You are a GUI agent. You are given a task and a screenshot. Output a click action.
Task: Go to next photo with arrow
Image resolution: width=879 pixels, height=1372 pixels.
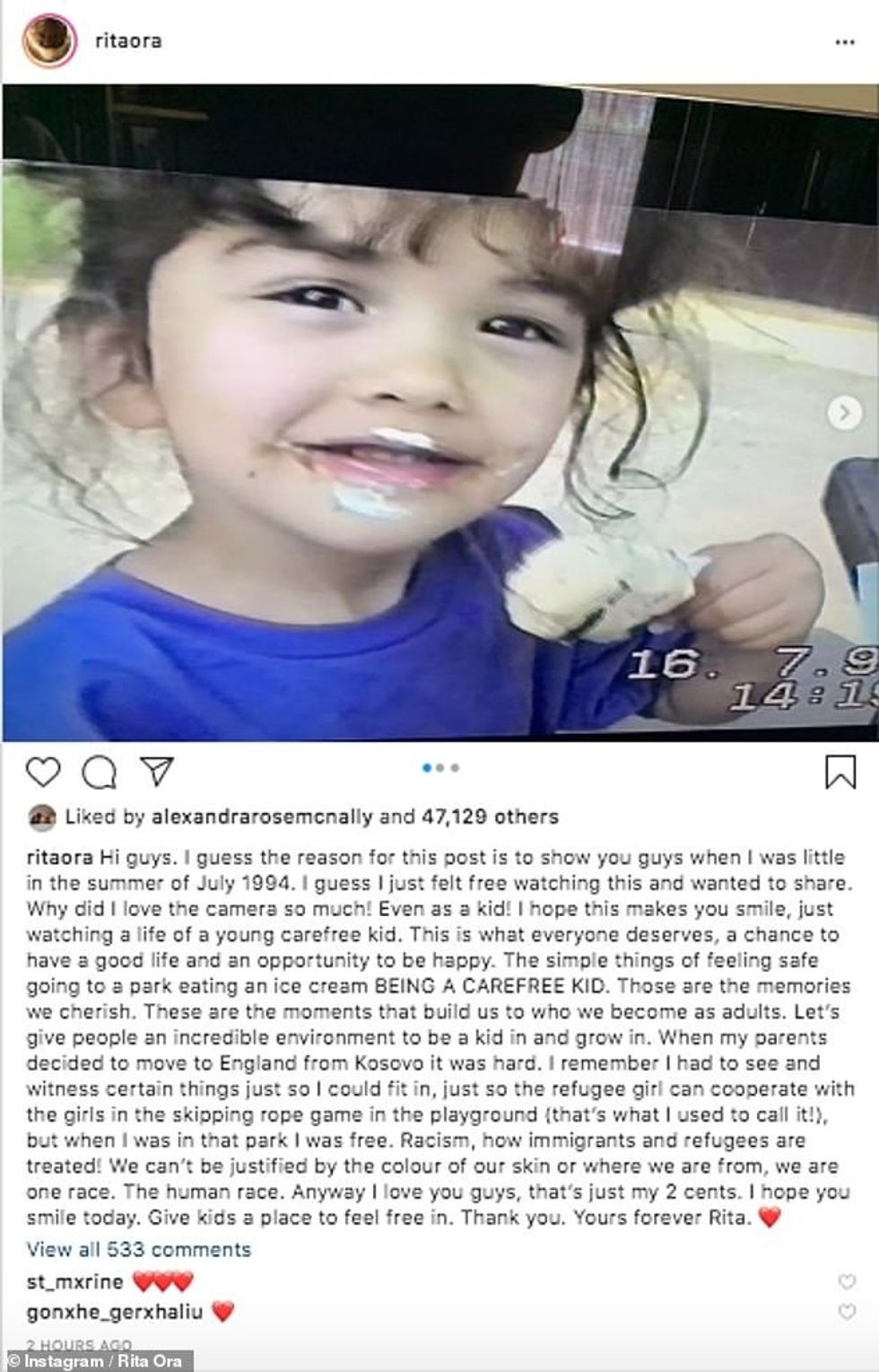point(843,413)
